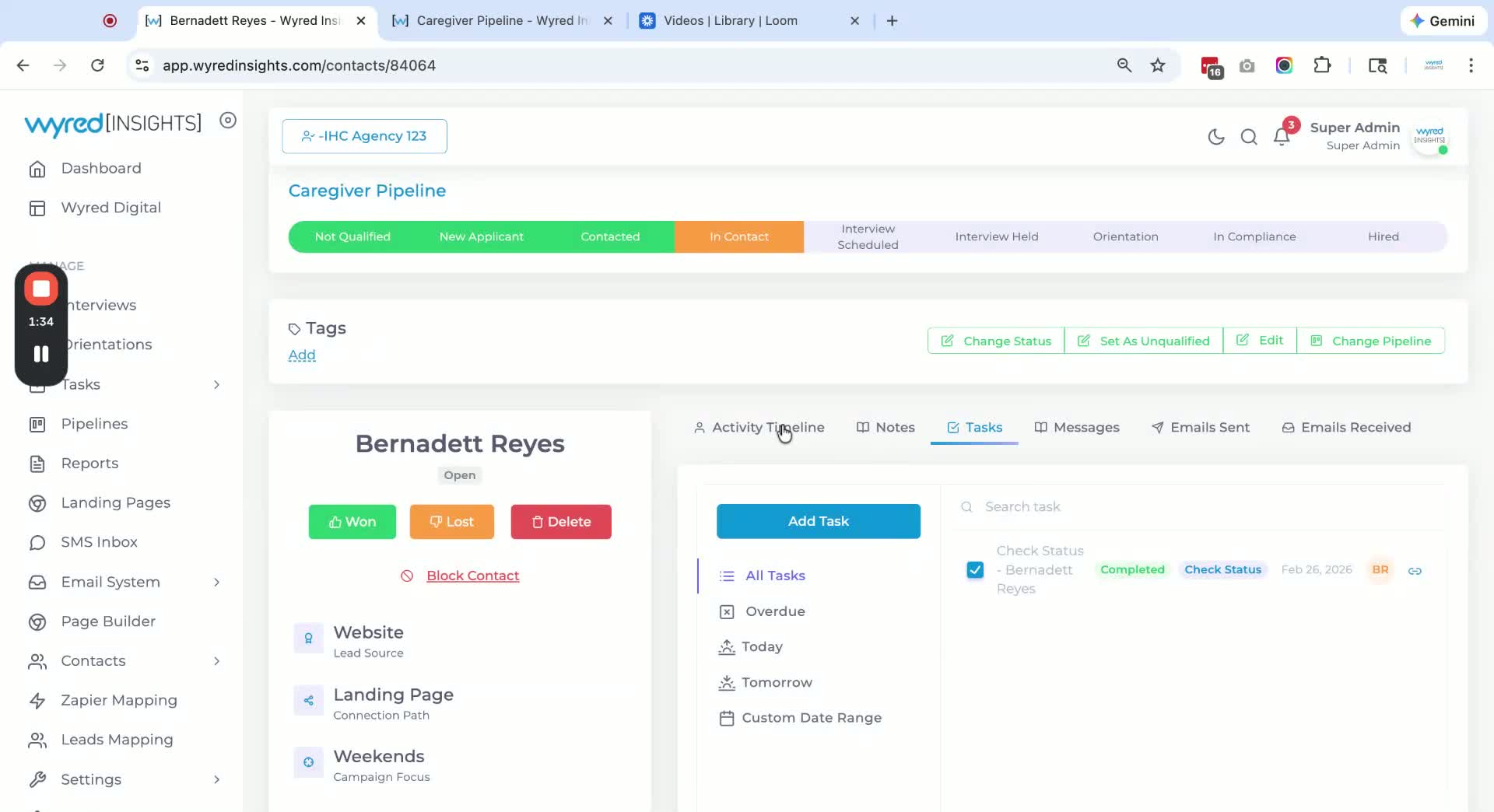Click the red Delete button

coord(561,523)
